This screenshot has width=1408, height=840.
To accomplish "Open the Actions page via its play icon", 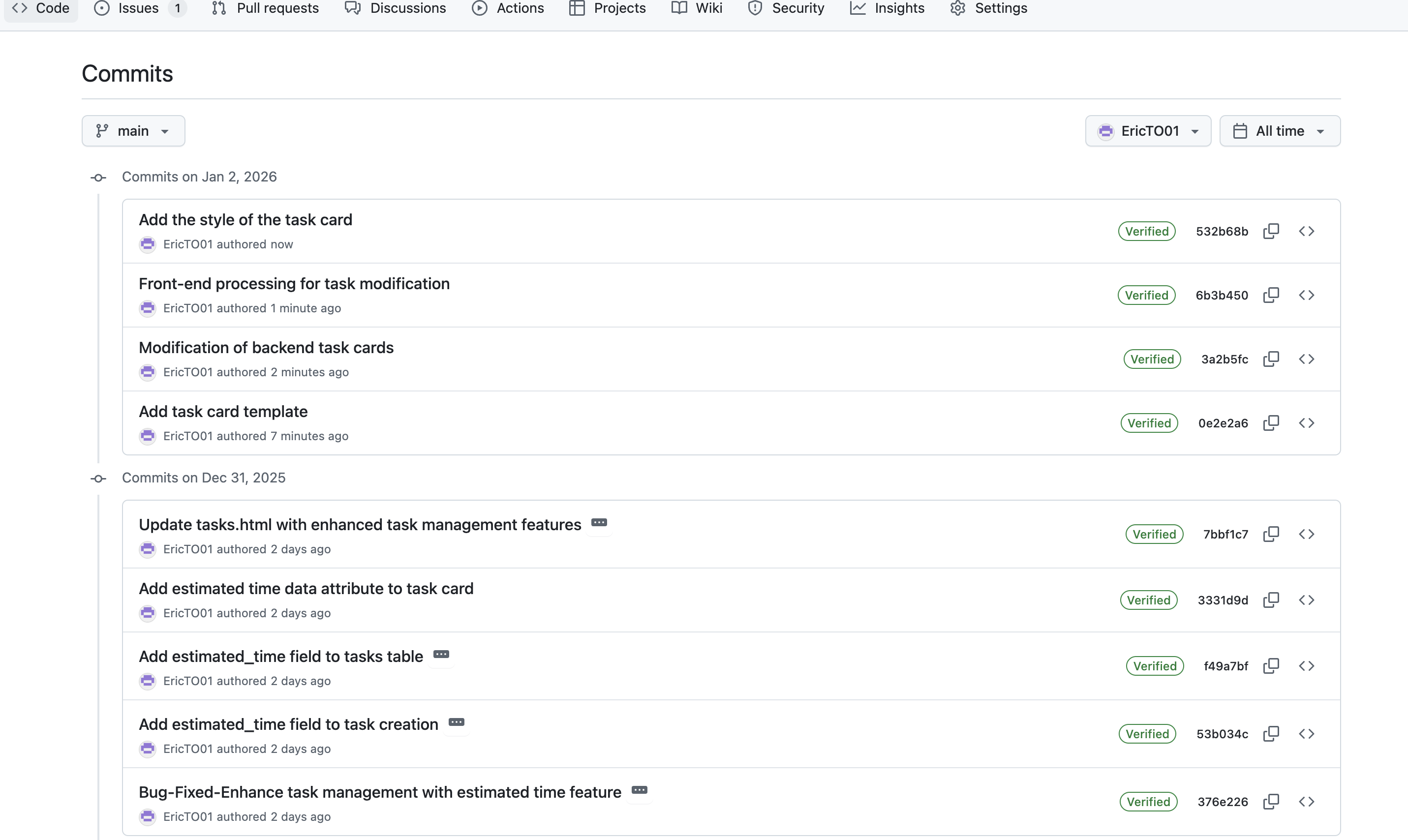I will (x=480, y=8).
